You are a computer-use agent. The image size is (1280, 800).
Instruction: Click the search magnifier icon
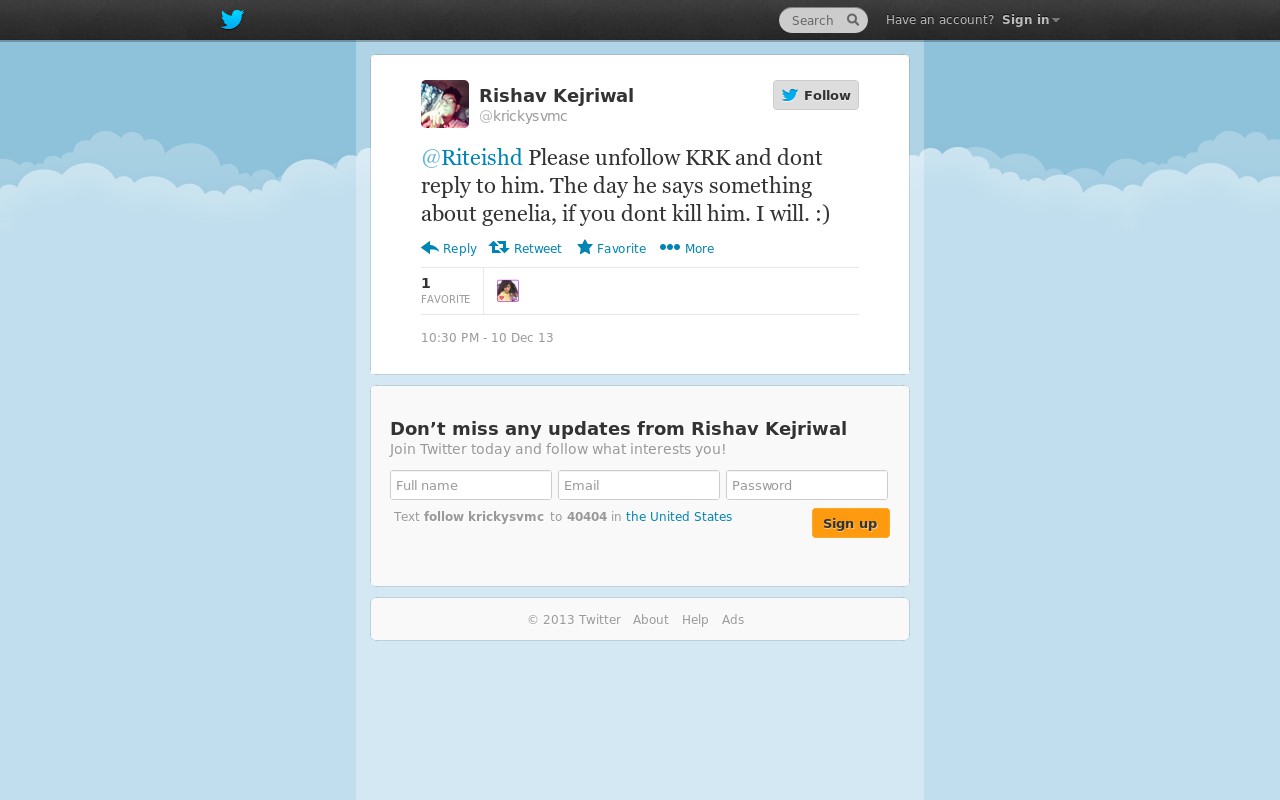tap(853, 20)
